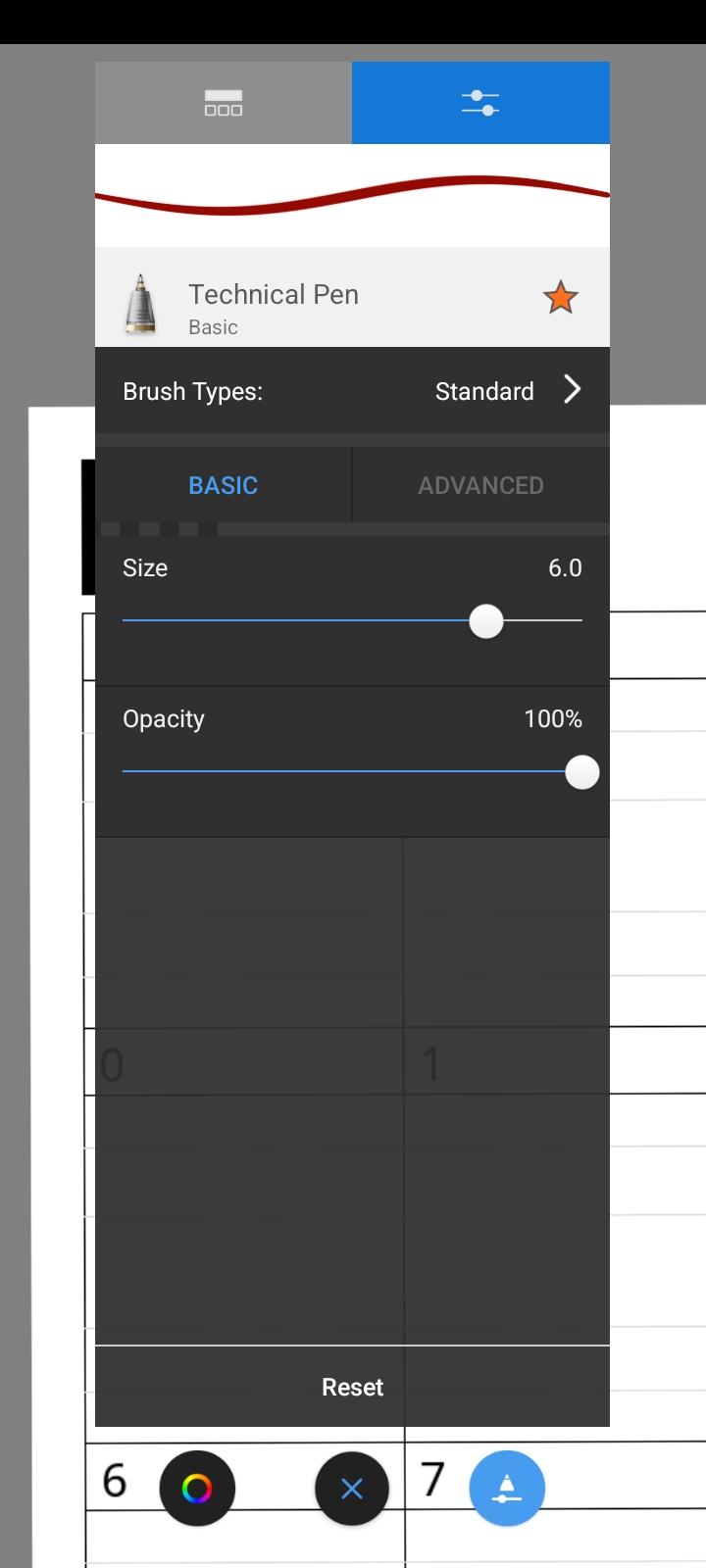Expand Brush Types with the chevron arrow

coord(573,390)
